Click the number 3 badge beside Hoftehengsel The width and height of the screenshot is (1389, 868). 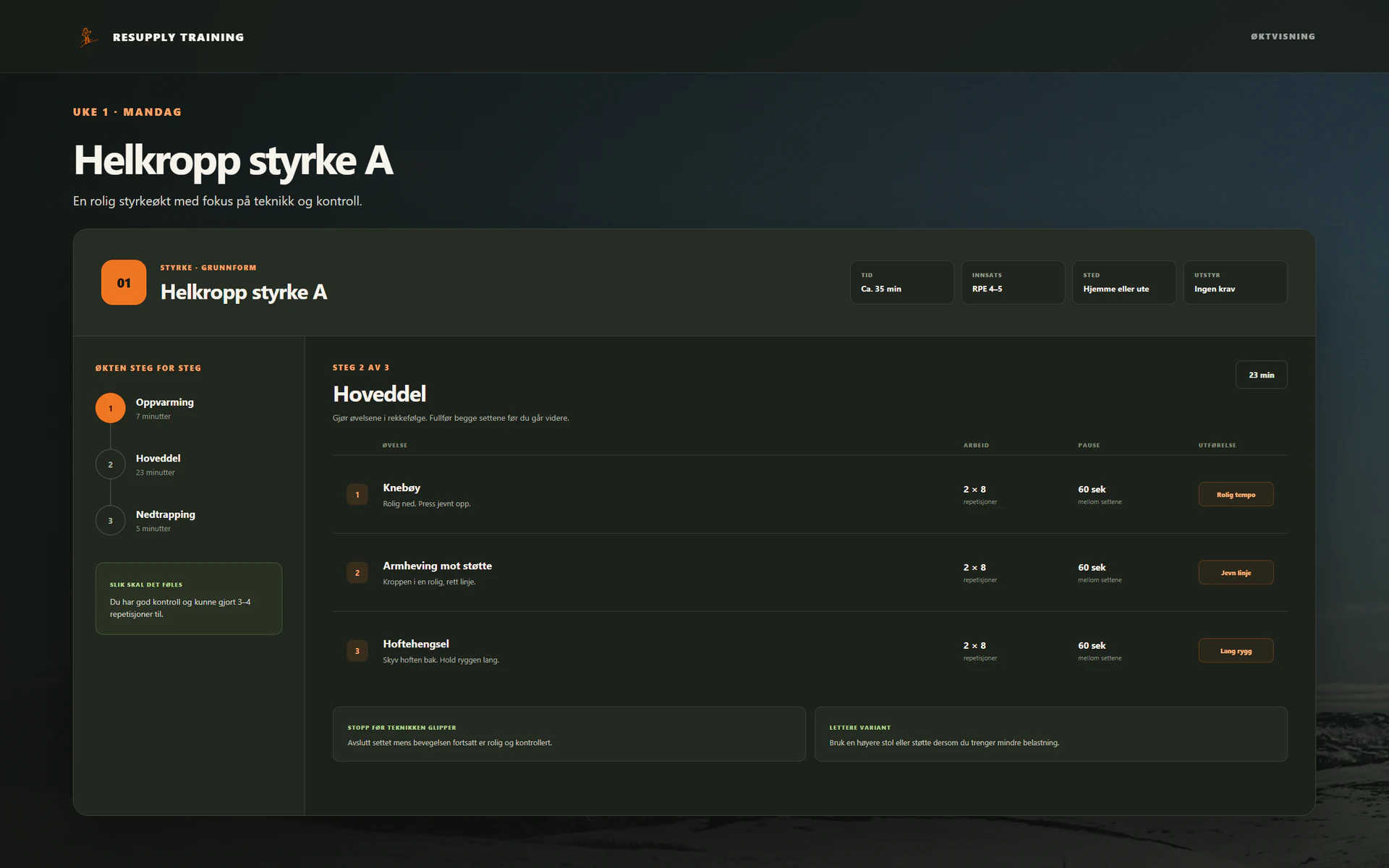pyautogui.click(x=357, y=651)
